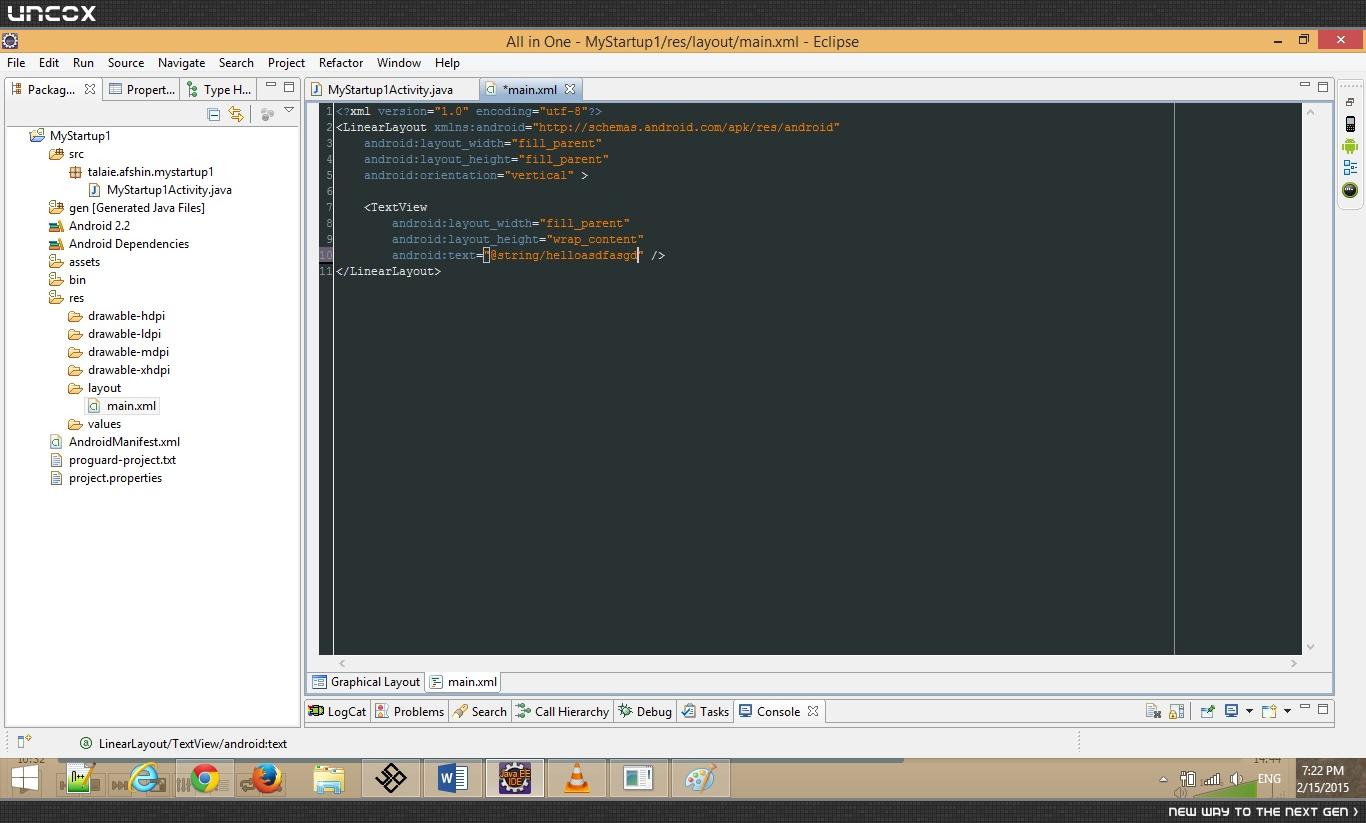Open the Open Console dropdown arrow
Image resolution: width=1366 pixels, height=823 pixels.
(1287, 711)
